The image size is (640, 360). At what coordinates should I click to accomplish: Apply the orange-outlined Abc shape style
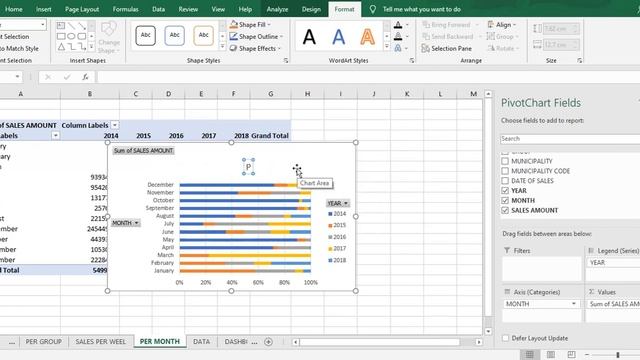pos(204,35)
